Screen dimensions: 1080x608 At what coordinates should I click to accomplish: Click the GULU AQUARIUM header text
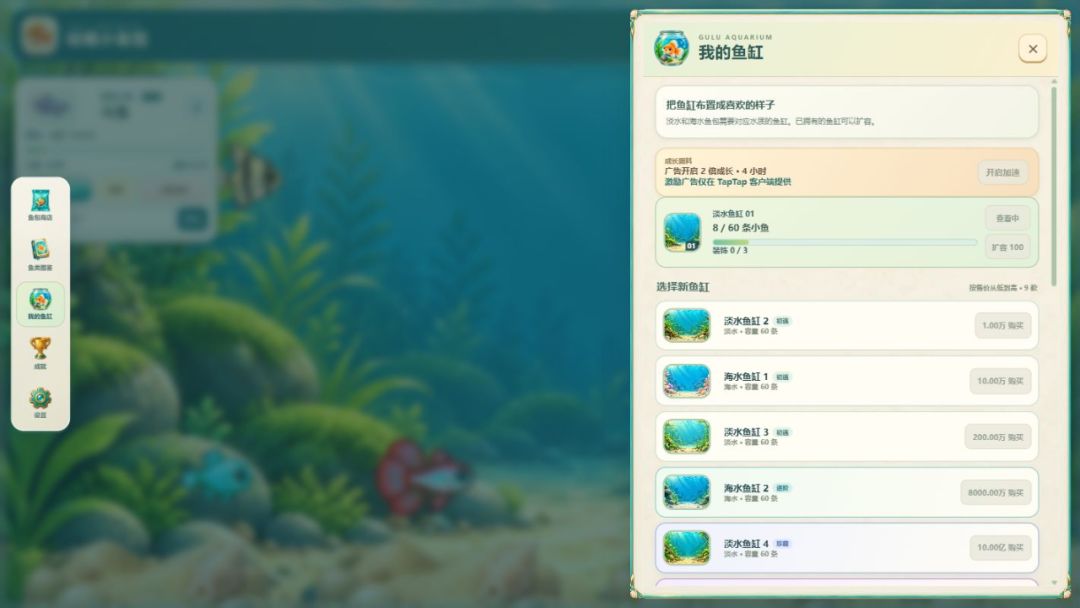(736, 37)
